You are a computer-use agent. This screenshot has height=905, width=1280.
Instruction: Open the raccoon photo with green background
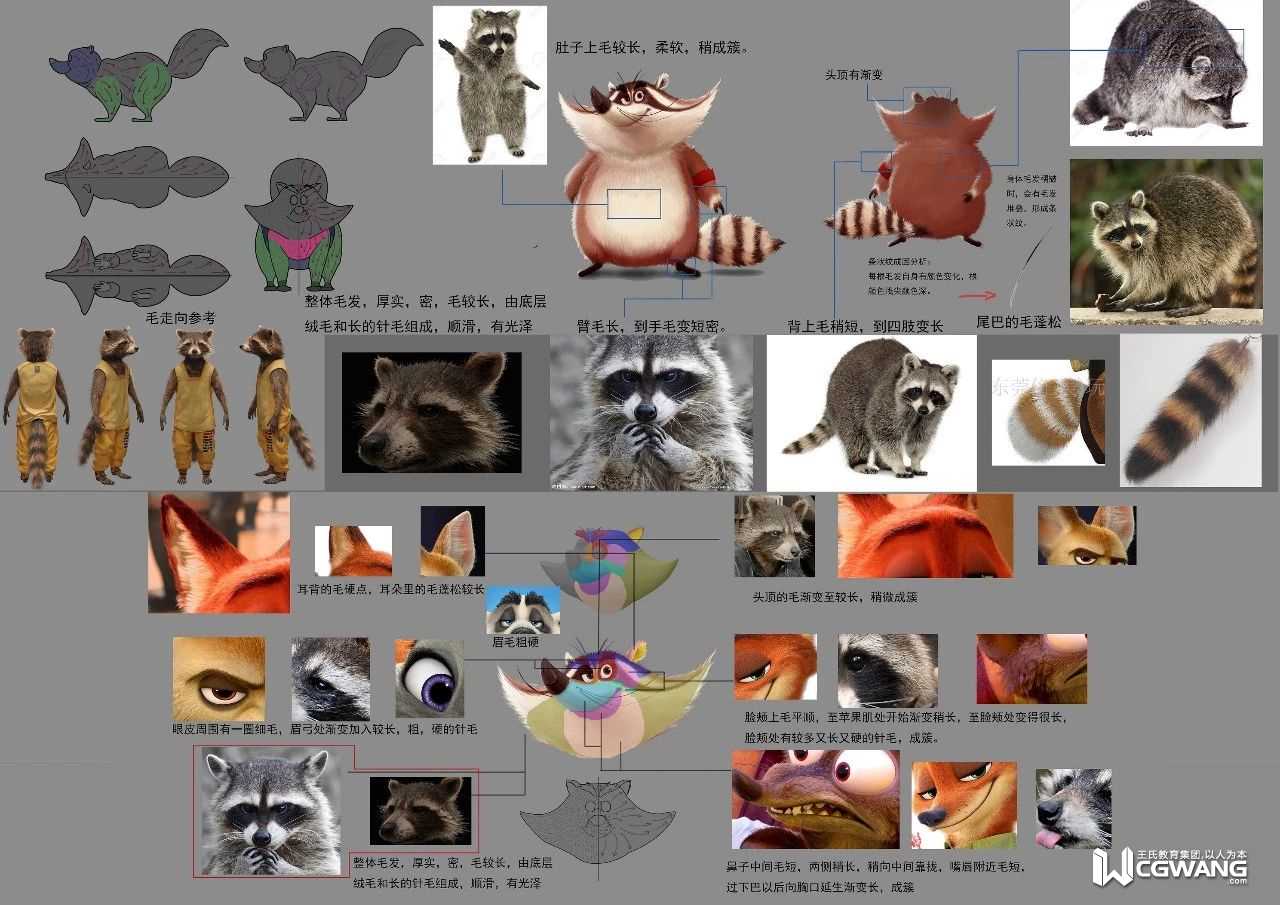tap(1167, 242)
